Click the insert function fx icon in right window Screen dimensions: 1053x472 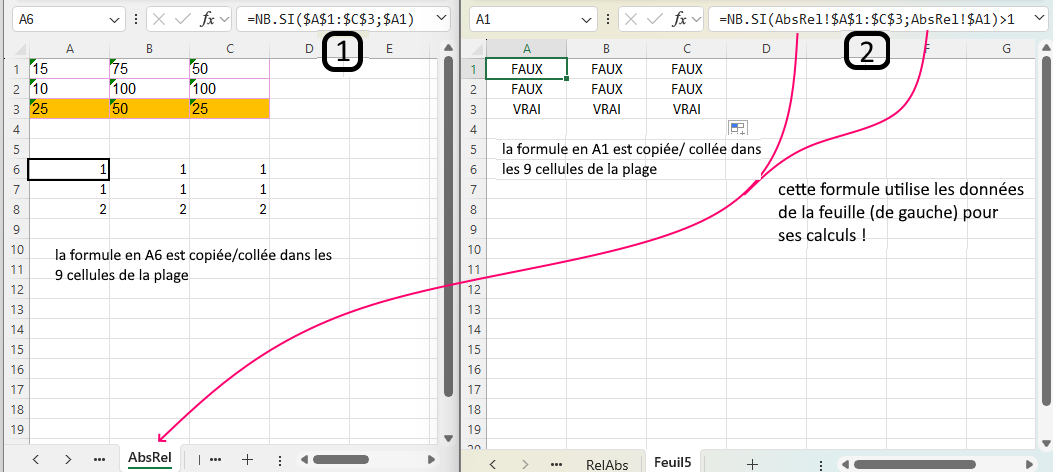[x=683, y=19]
